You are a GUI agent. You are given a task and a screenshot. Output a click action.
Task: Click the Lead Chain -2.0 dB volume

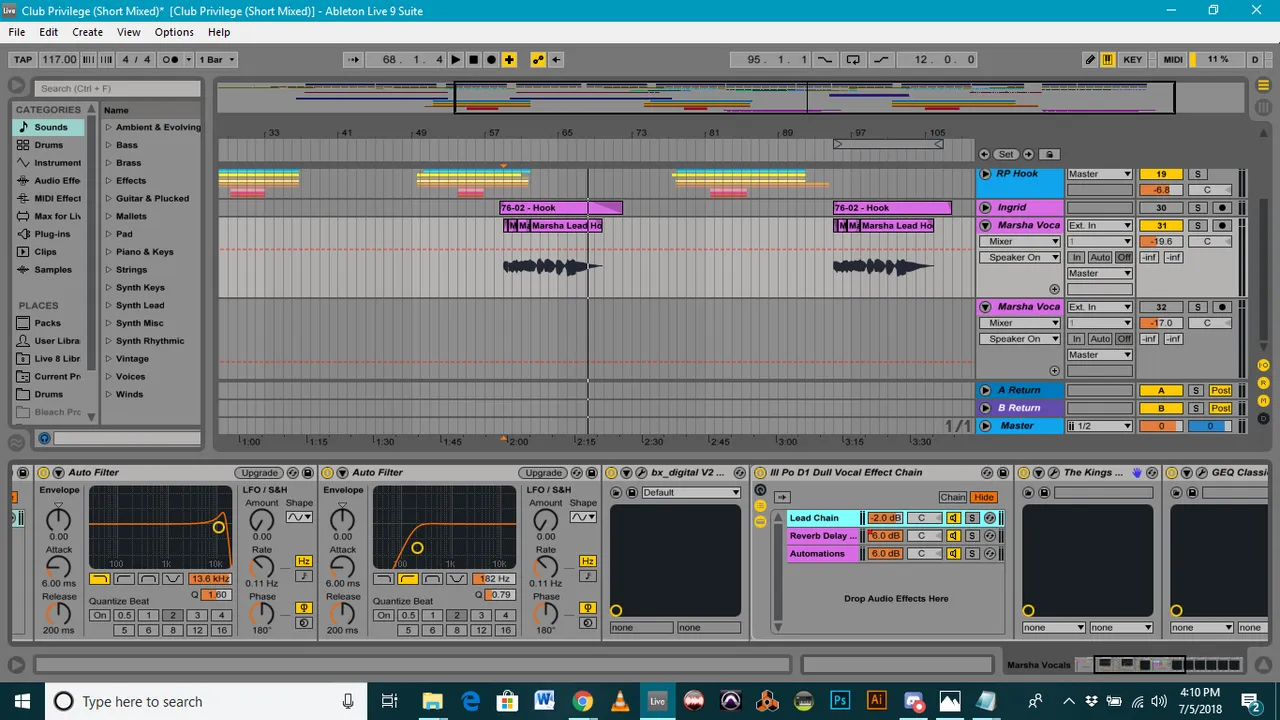pos(885,518)
